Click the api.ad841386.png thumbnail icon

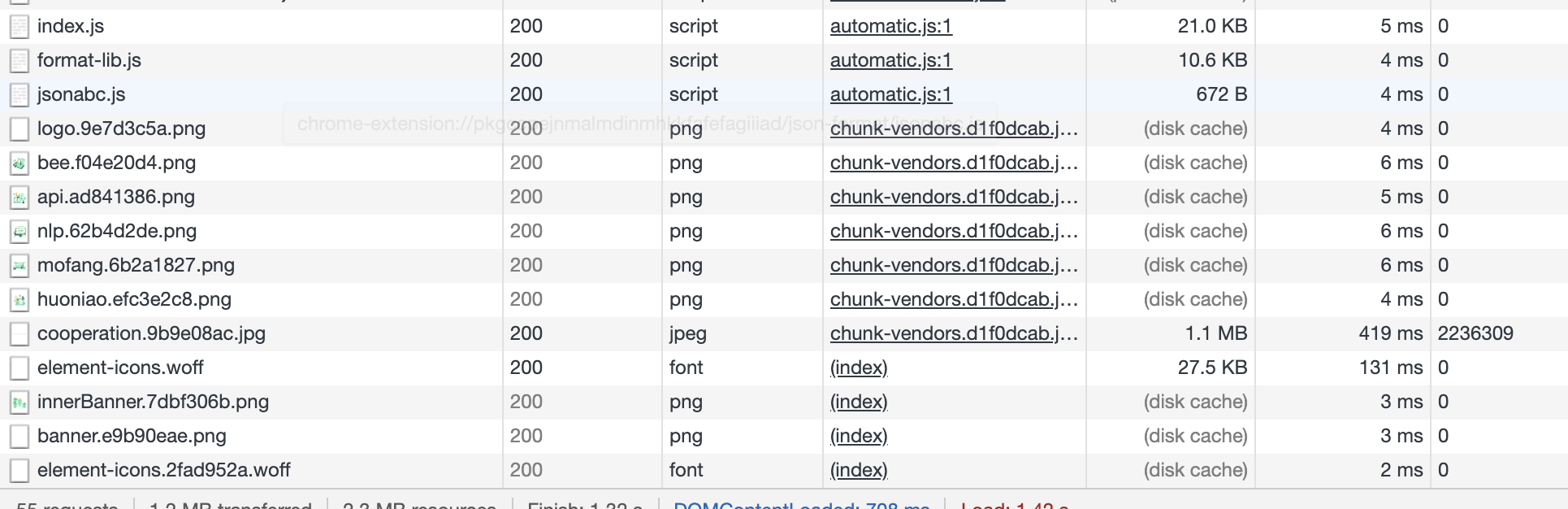[19, 198]
